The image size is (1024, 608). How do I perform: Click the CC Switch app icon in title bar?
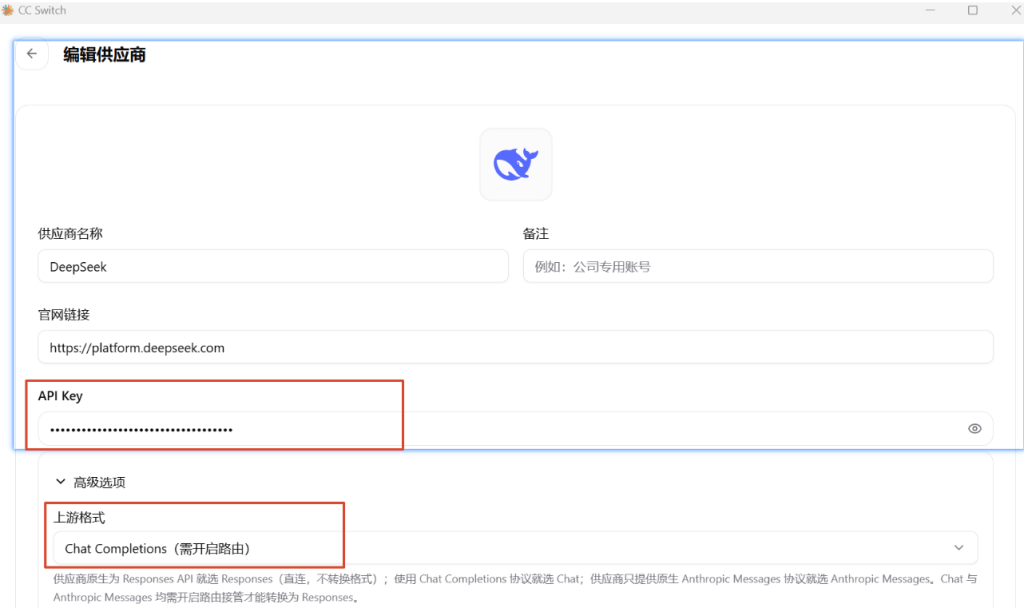point(8,10)
